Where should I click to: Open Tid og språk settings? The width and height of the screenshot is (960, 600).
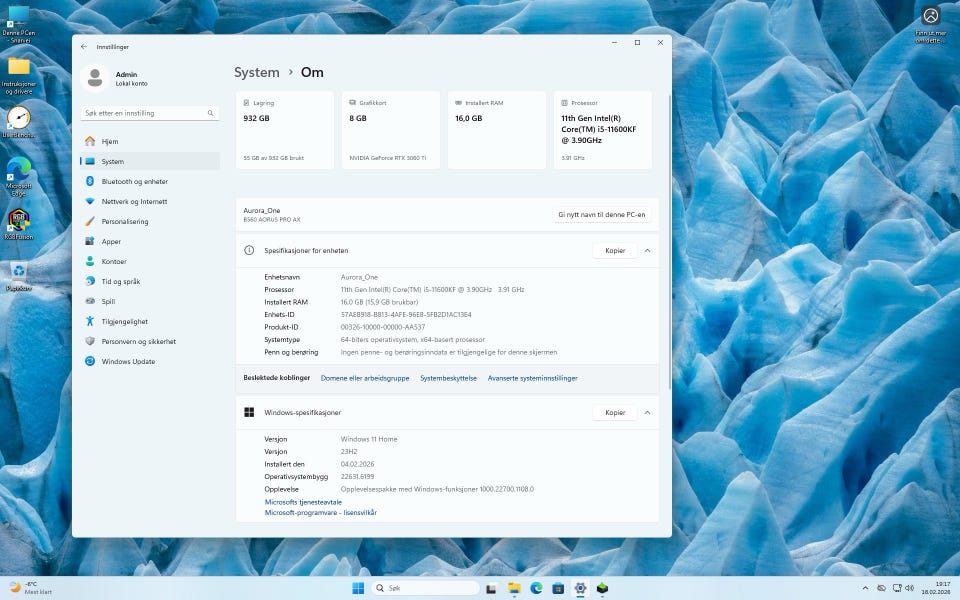pyautogui.click(x=149, y=282)
